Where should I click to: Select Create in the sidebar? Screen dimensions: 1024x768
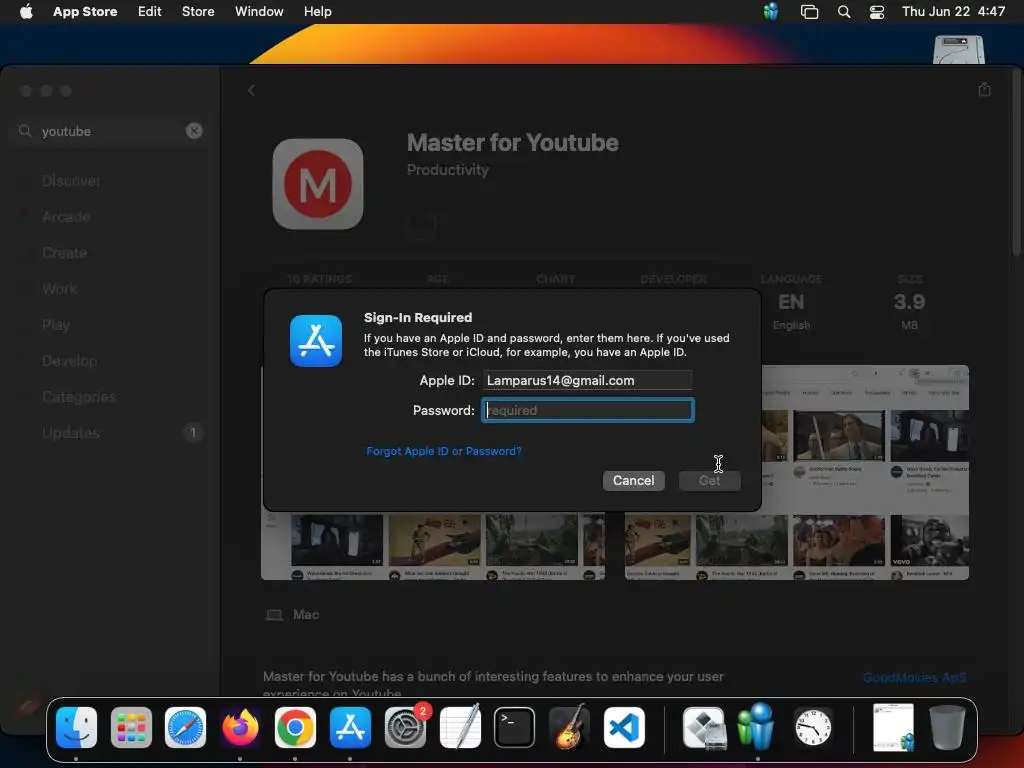(64, 253)
